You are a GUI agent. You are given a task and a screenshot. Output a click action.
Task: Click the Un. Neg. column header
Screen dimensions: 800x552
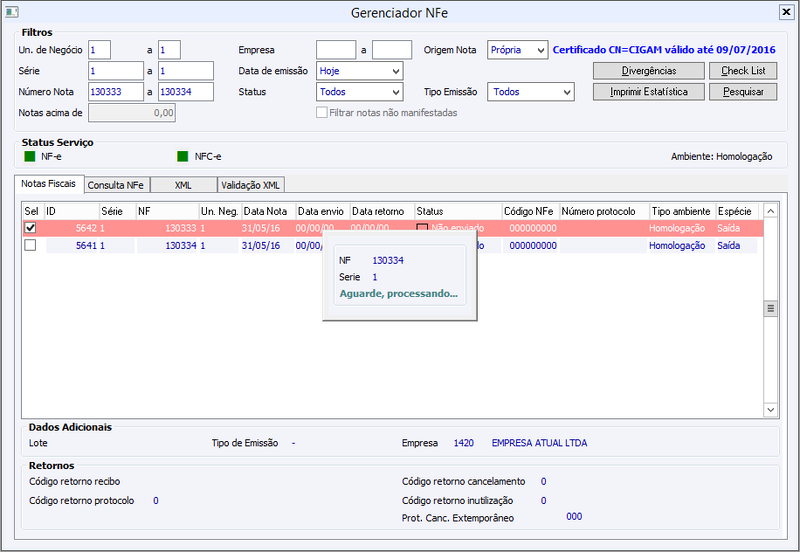click(x=220, y=211)
